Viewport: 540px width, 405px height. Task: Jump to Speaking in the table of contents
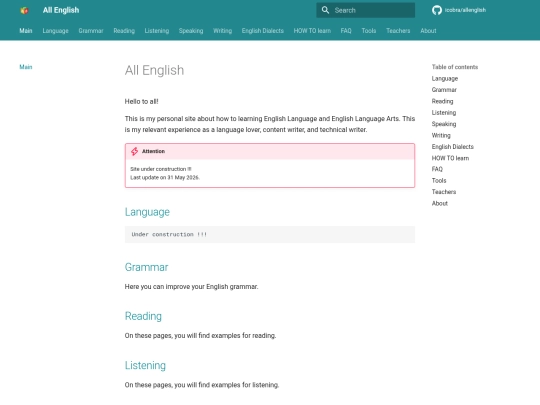point(444,124)
